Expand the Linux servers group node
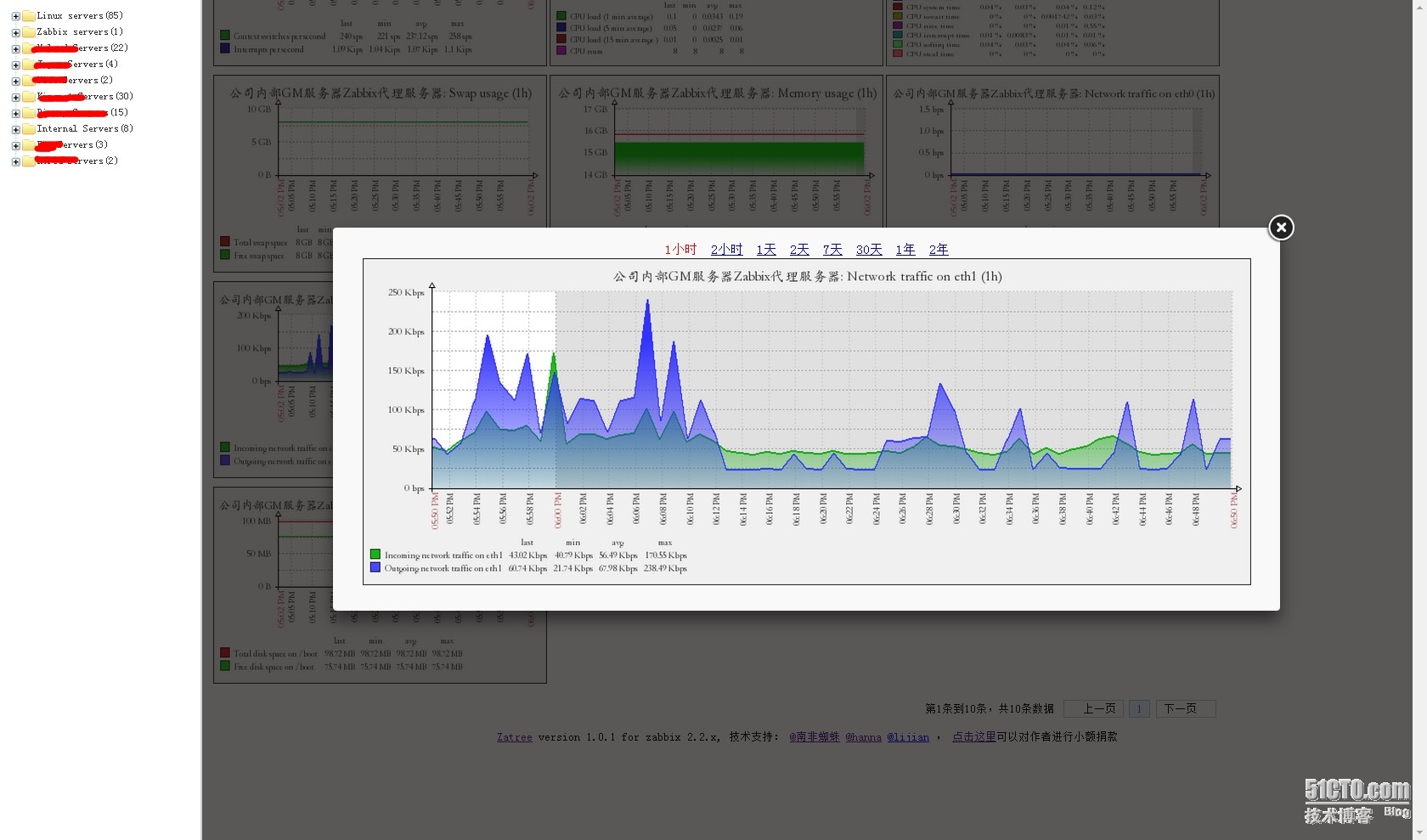The height and width of the screenshot is (840, 1427). tap(15, 16)
